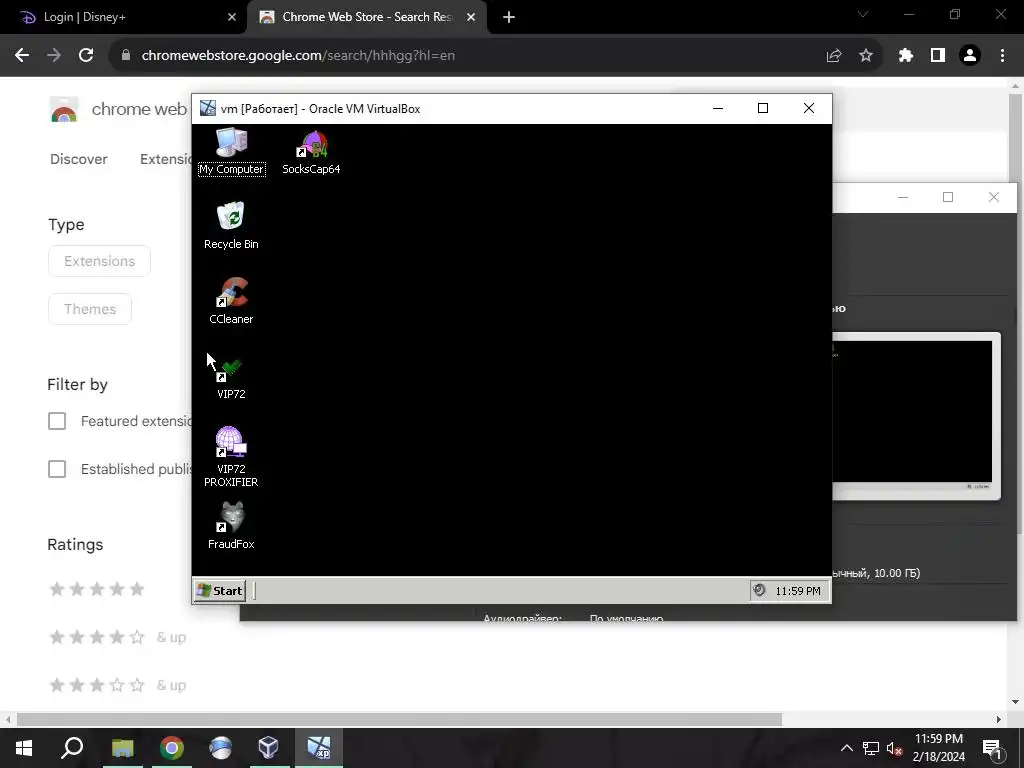Filter type by Themes
Screen dimensions: 1024x768
coord(90,310)
